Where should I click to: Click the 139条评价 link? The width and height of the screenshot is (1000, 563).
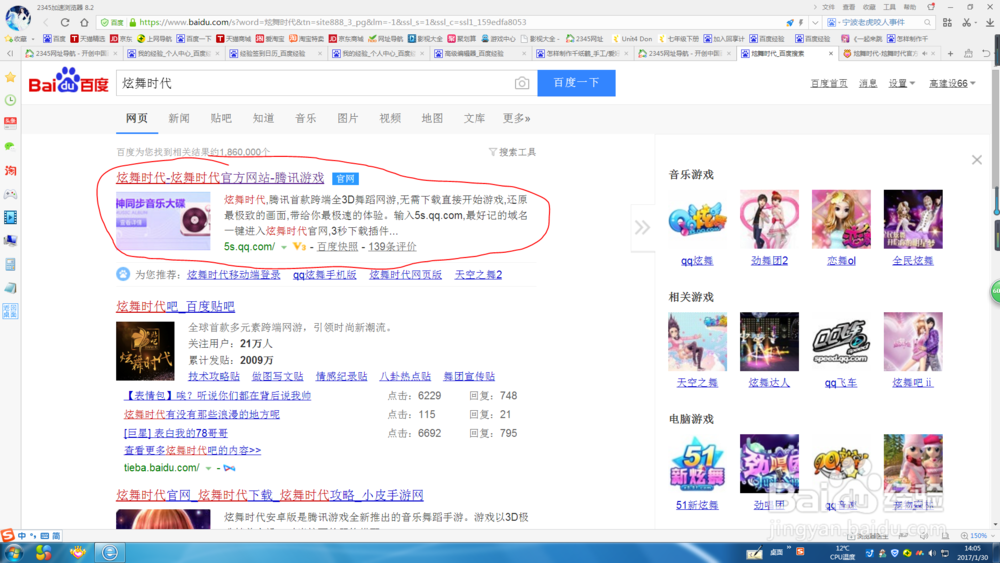[x=392, y=247]
